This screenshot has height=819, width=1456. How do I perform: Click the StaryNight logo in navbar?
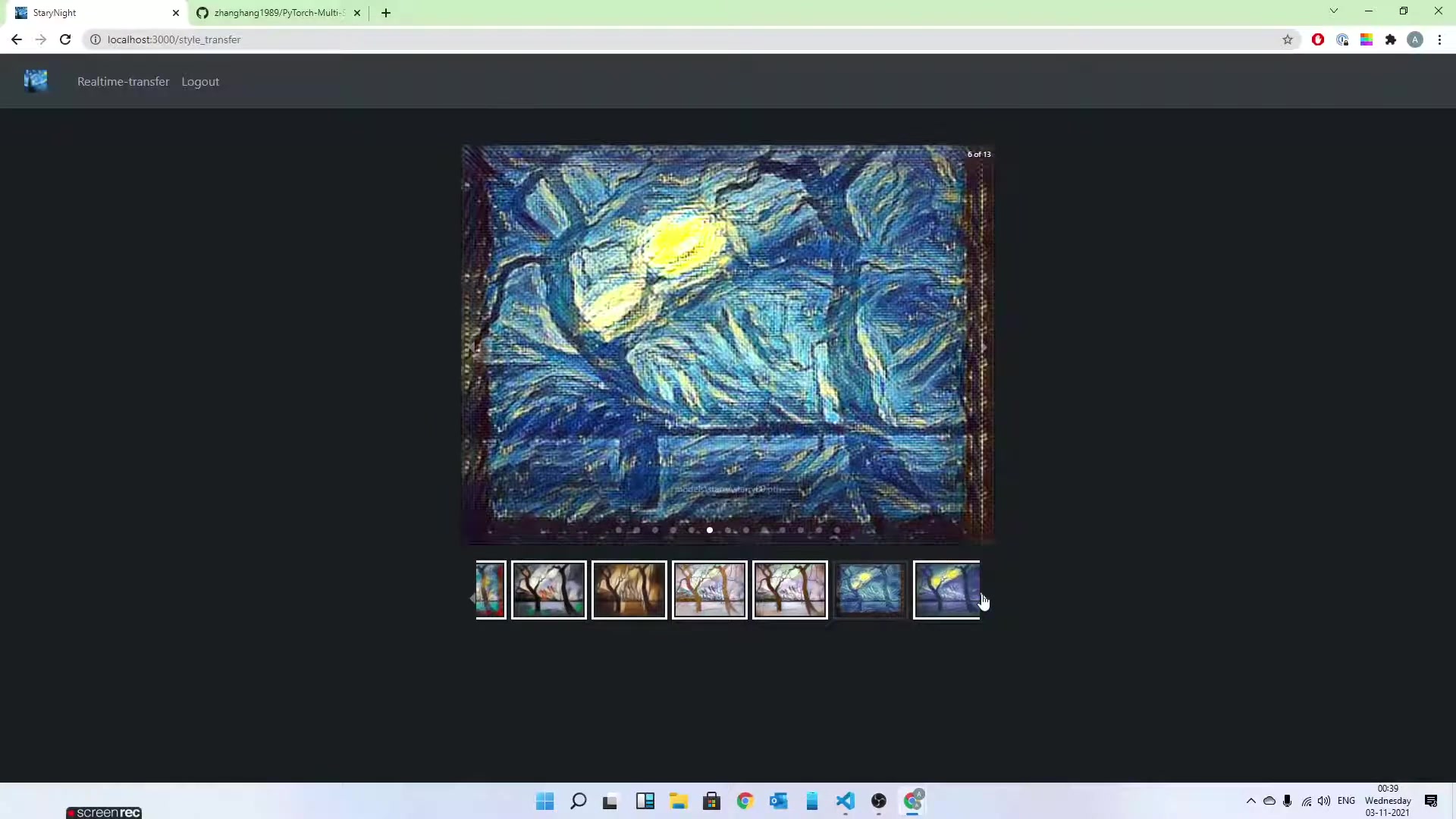(35, 80)
